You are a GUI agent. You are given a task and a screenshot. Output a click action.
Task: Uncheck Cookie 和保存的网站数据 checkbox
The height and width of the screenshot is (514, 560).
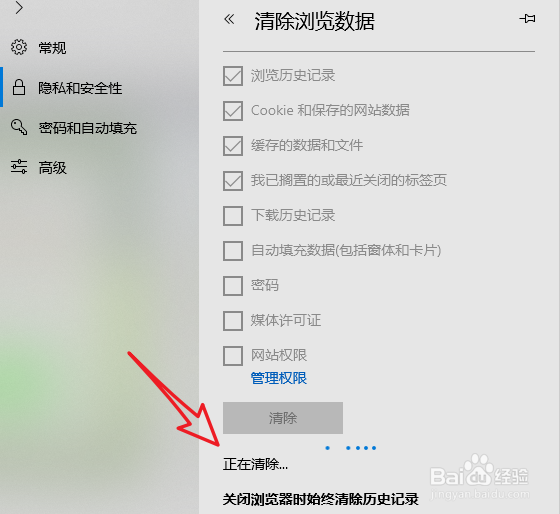click(233, 111)
